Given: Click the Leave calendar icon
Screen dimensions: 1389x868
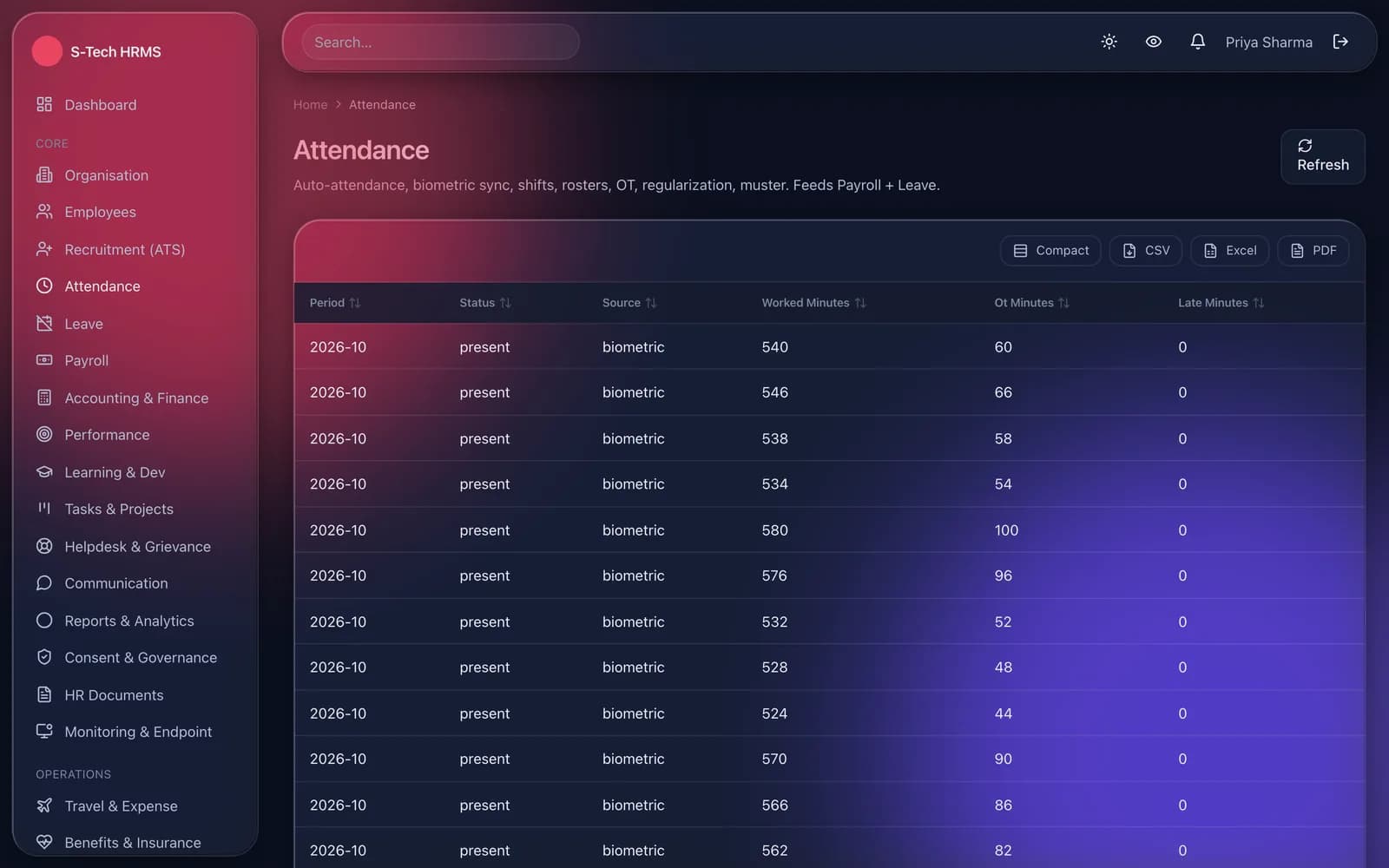Looking at the screenshot, I should pyautogui.click(x=44, y=324).
